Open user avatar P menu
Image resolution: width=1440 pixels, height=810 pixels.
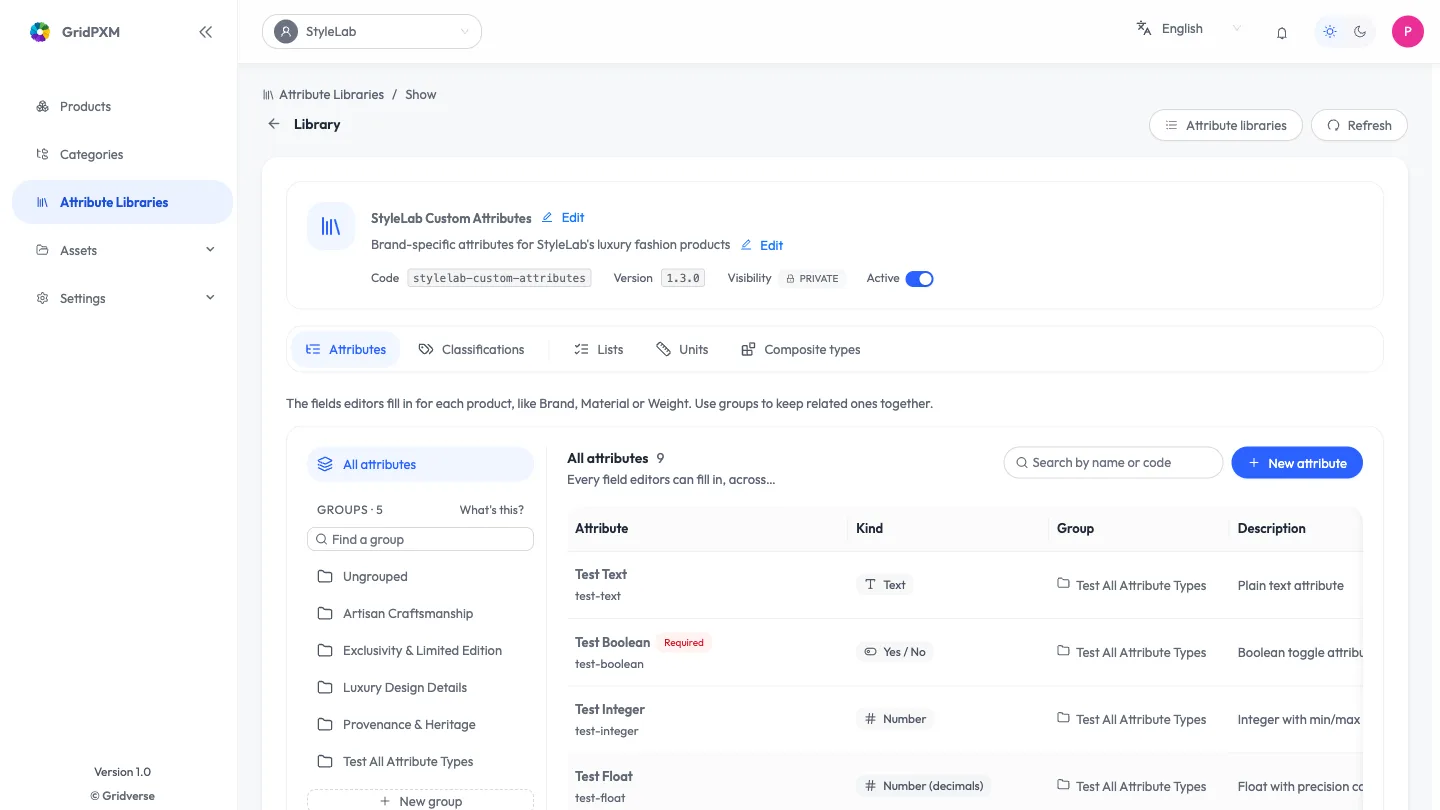[x=1407, y=31]
